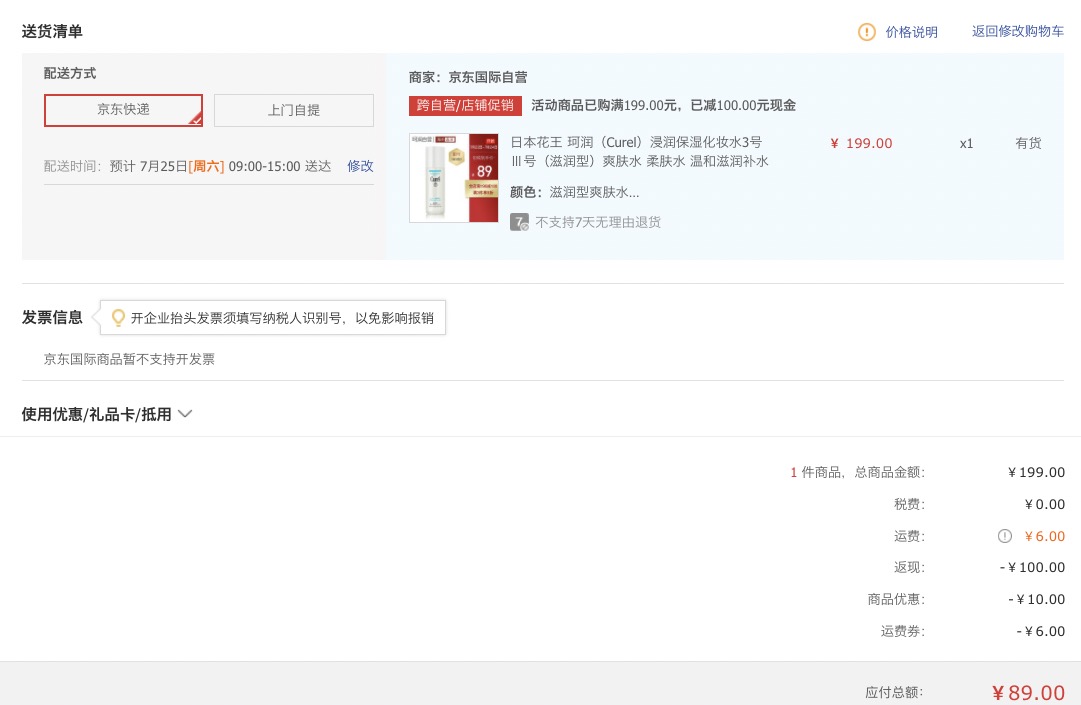Click the 运费 ¥6.00 value

(x=1044, y=536)
